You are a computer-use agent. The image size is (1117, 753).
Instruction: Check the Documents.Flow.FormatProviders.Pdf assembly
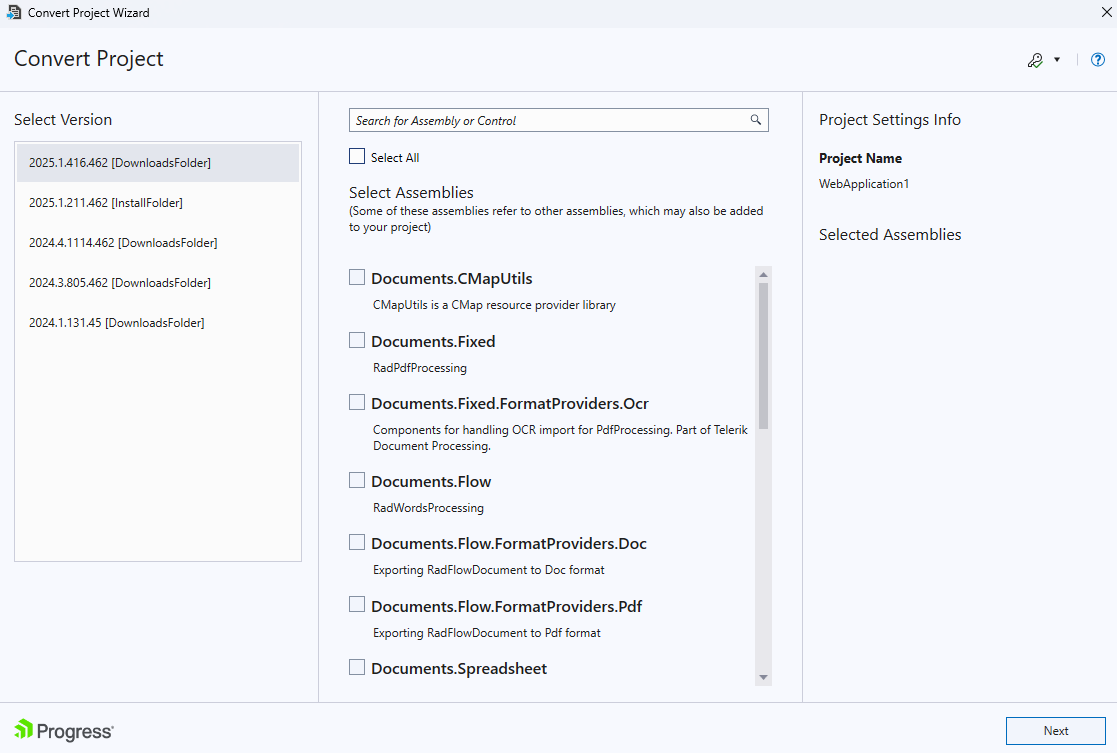357,604
